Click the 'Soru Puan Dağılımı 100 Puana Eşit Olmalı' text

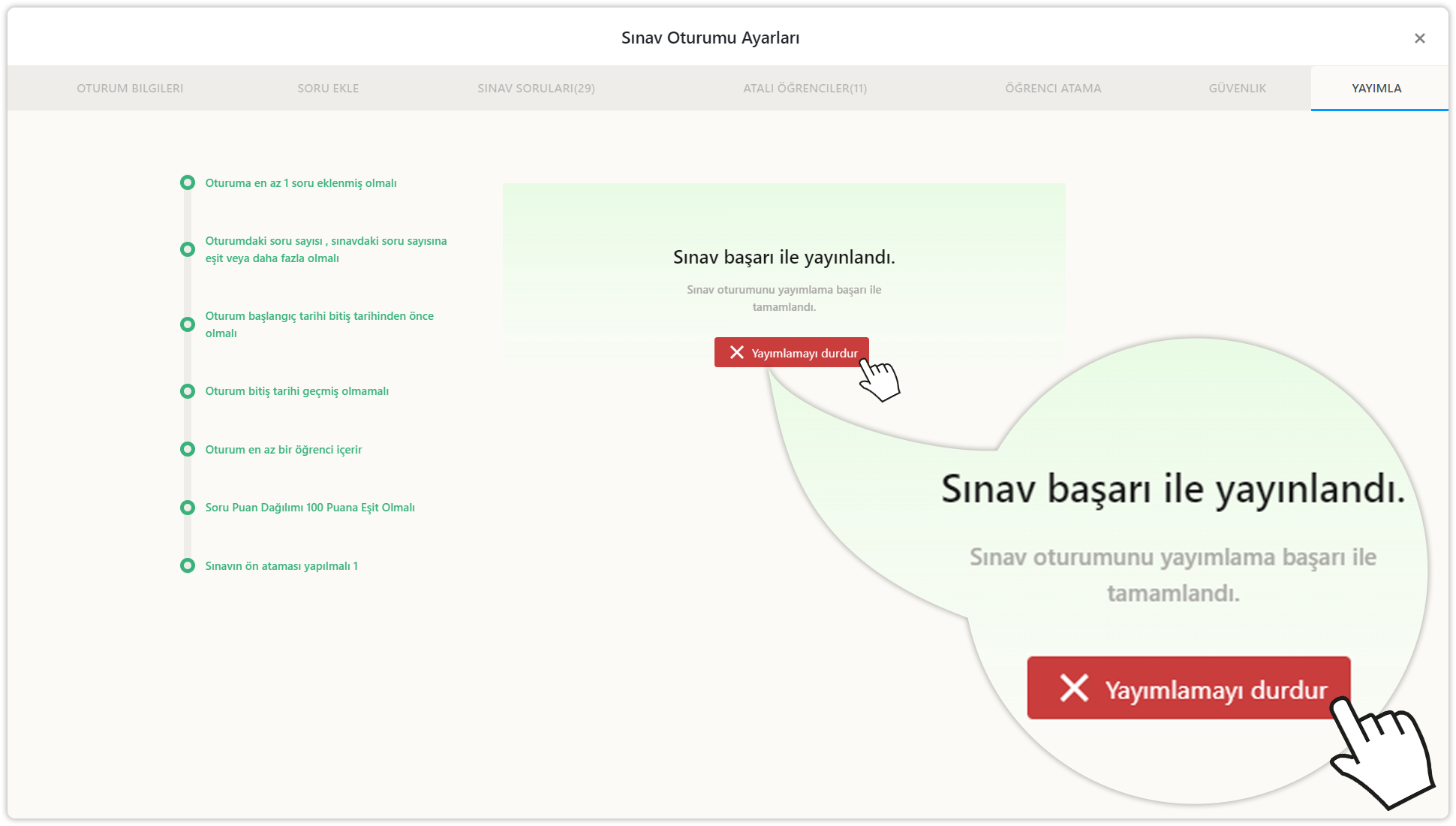(x=310, y=508)
